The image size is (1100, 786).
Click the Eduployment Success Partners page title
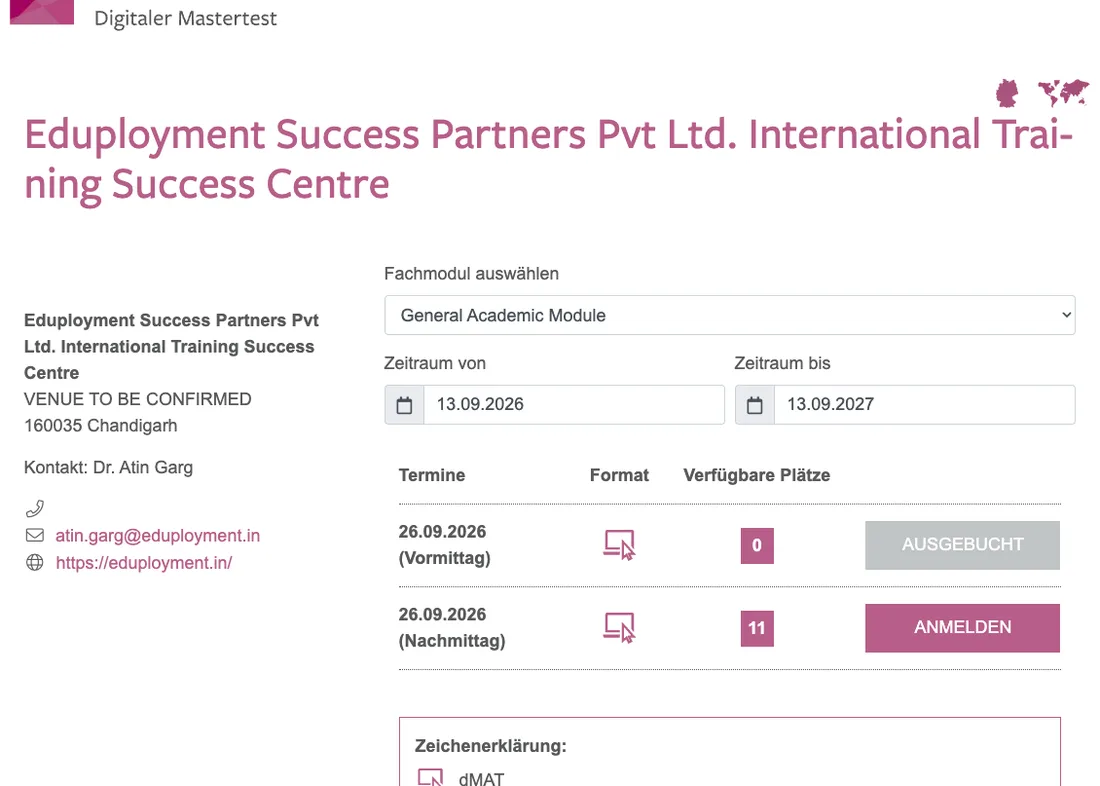pos(549,159)
